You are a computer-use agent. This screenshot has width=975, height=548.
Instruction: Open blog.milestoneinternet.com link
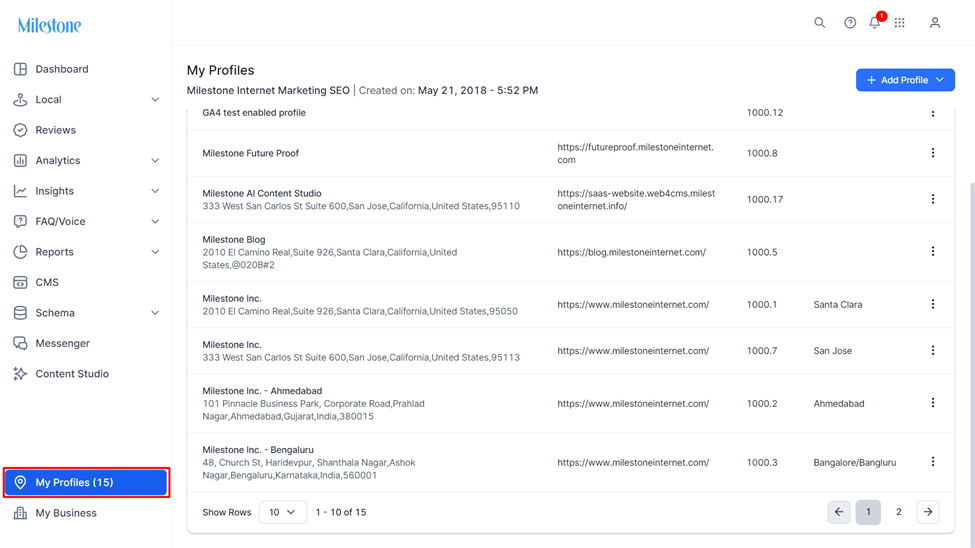tap(631, 252)
